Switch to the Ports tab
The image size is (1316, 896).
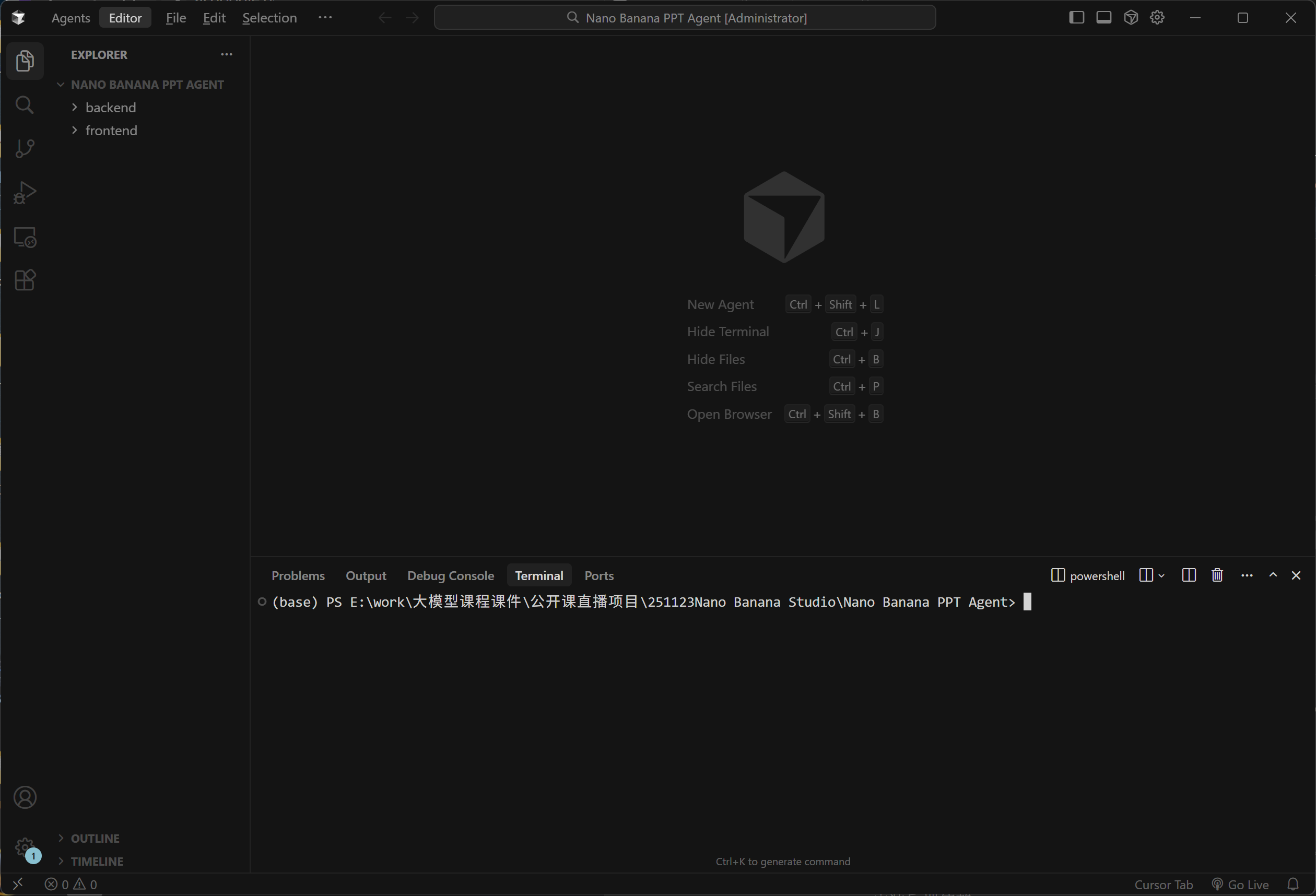coord(599,575)
